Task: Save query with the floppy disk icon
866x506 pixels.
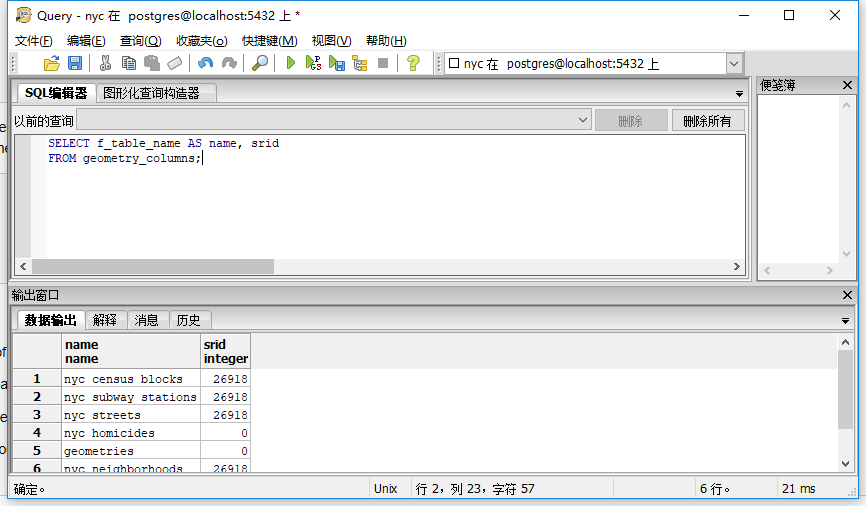Action: pyautogui.click(x=75, y=64)
